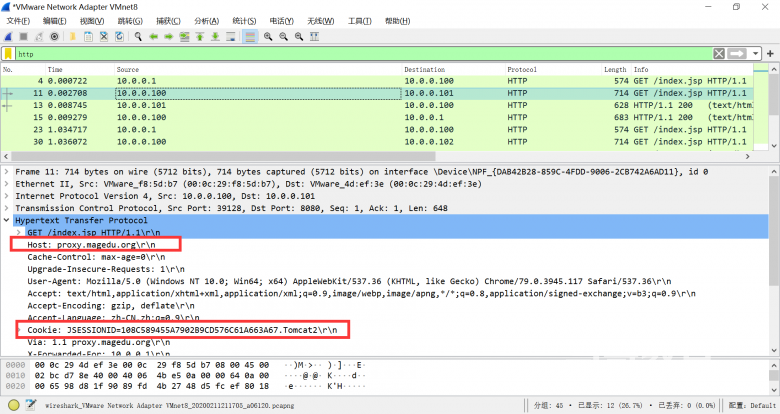Viewport: 780px width, 414px height.
Task: Open a capture file via folder icon
Action: click(x=73, y=36)
